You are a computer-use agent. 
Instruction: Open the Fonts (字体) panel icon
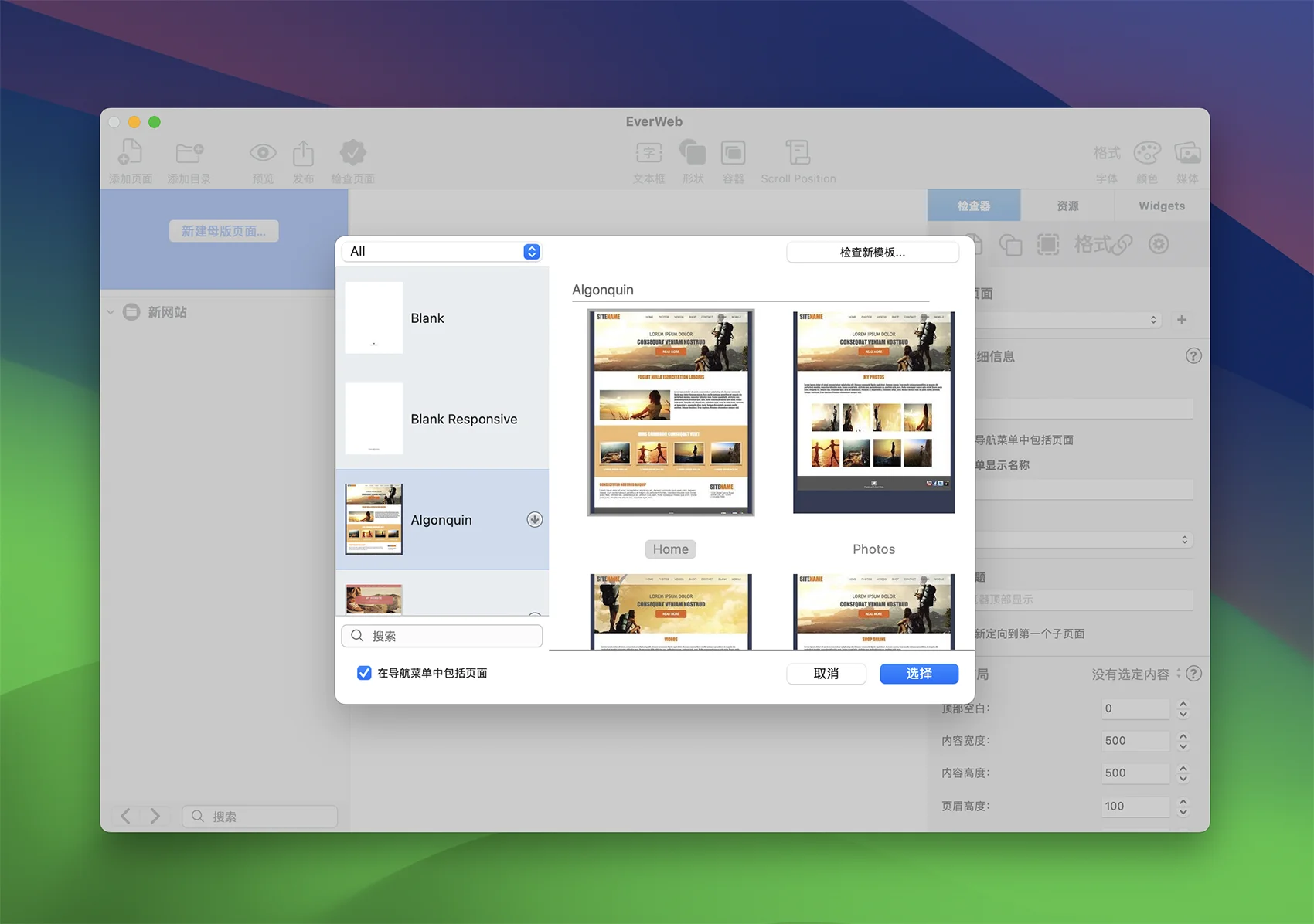point(1106,153)
